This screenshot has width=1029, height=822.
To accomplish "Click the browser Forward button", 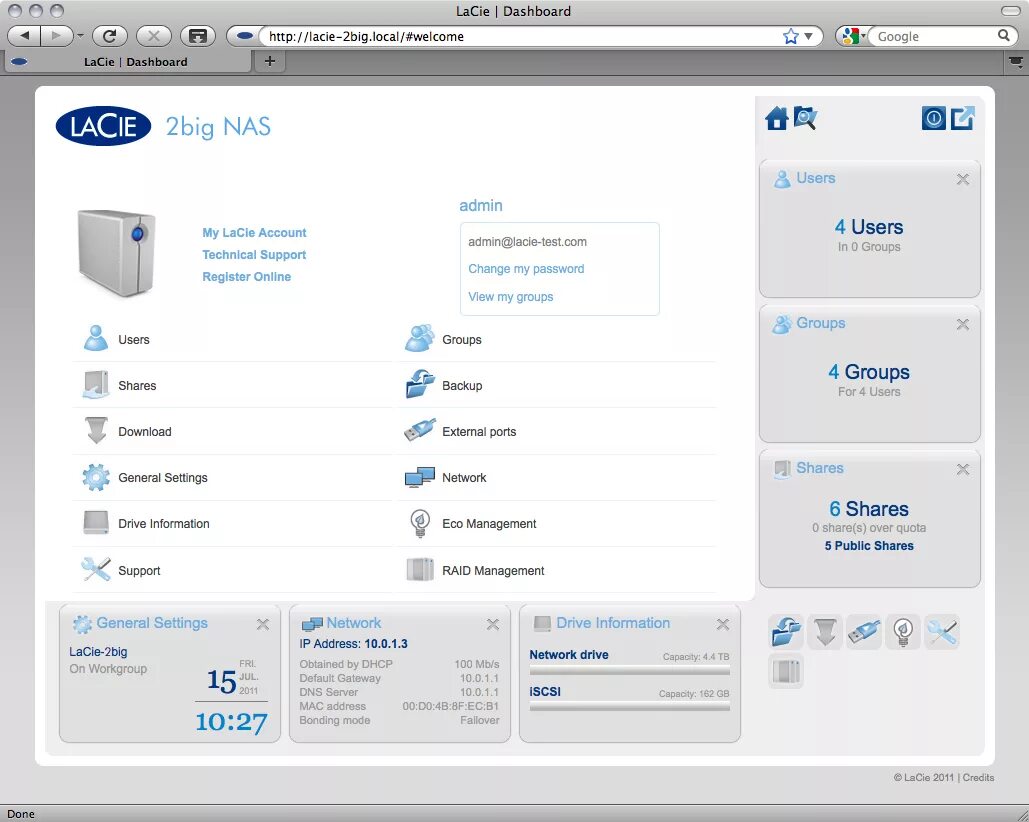I will tap(57, 35).
